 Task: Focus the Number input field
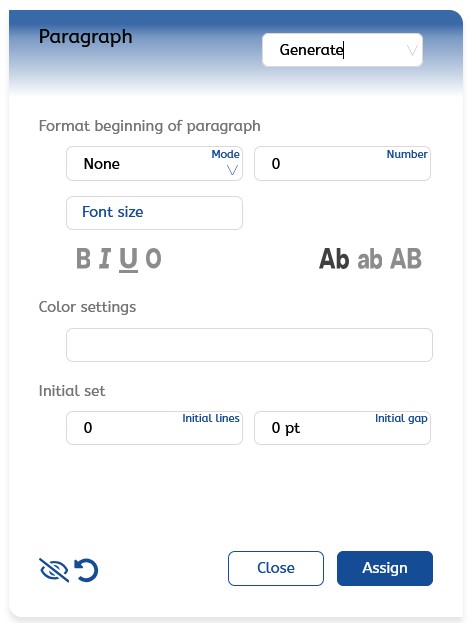tap(342, 164)
